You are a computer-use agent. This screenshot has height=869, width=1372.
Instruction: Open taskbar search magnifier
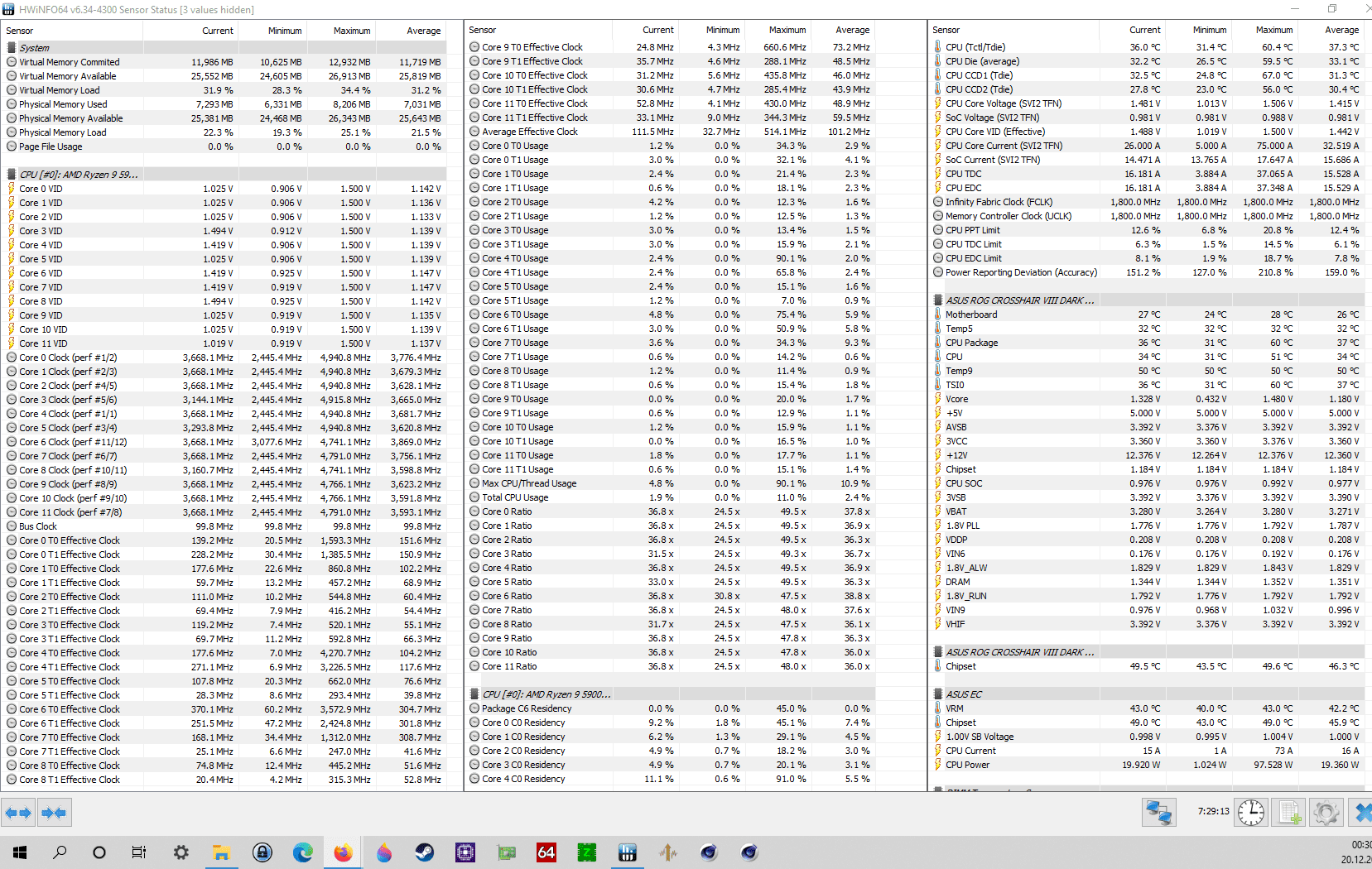tap(60, 852)
